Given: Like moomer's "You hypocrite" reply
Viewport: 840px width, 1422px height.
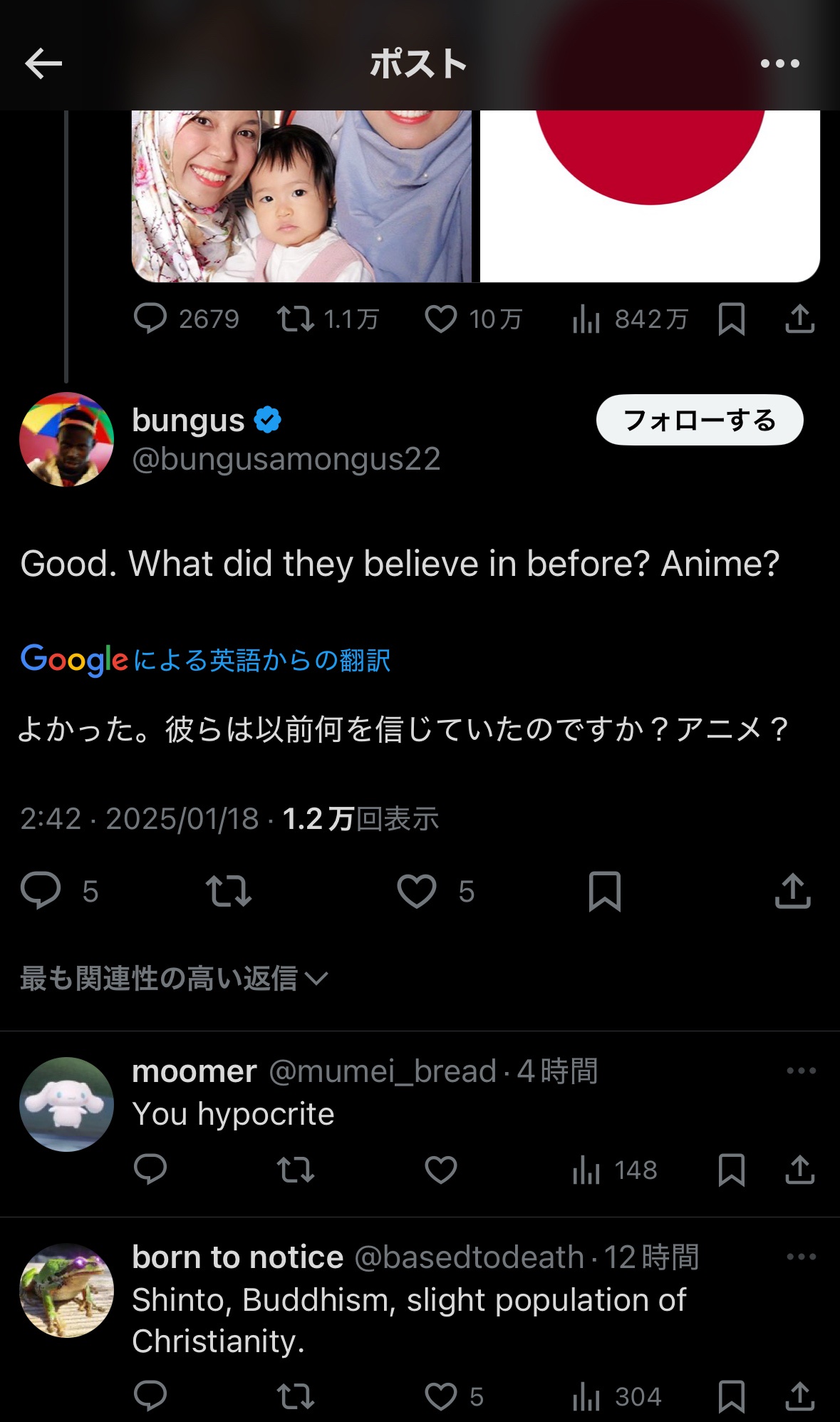Looking at the screenshot, I should pyautogui.click(x=440, y=1170).
